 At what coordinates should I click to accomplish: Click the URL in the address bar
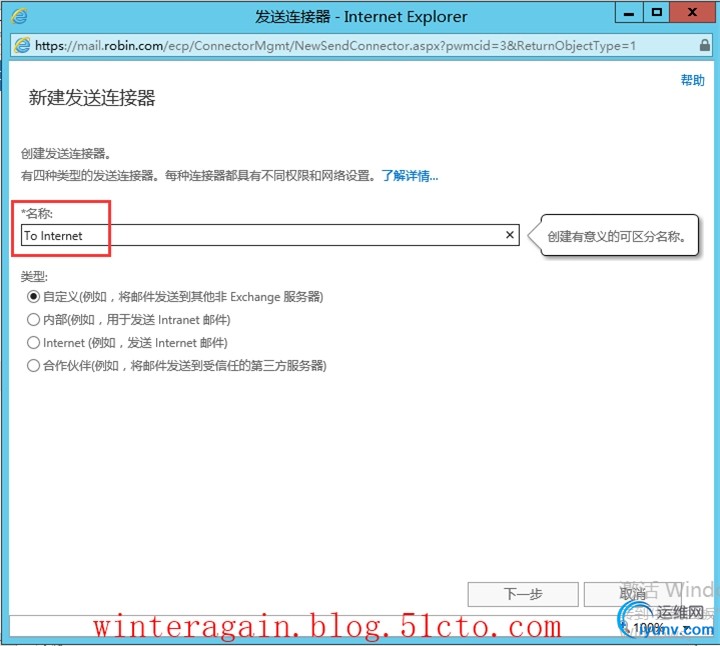pyautogui.click(x=335, y=45)
